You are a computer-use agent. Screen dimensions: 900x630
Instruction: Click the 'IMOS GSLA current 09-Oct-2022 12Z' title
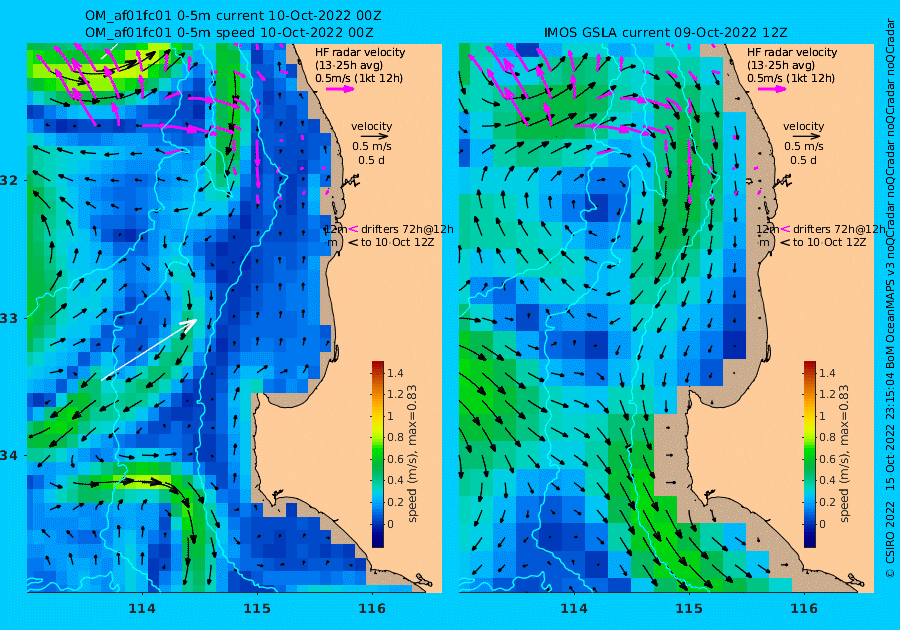tap(666, 33)
